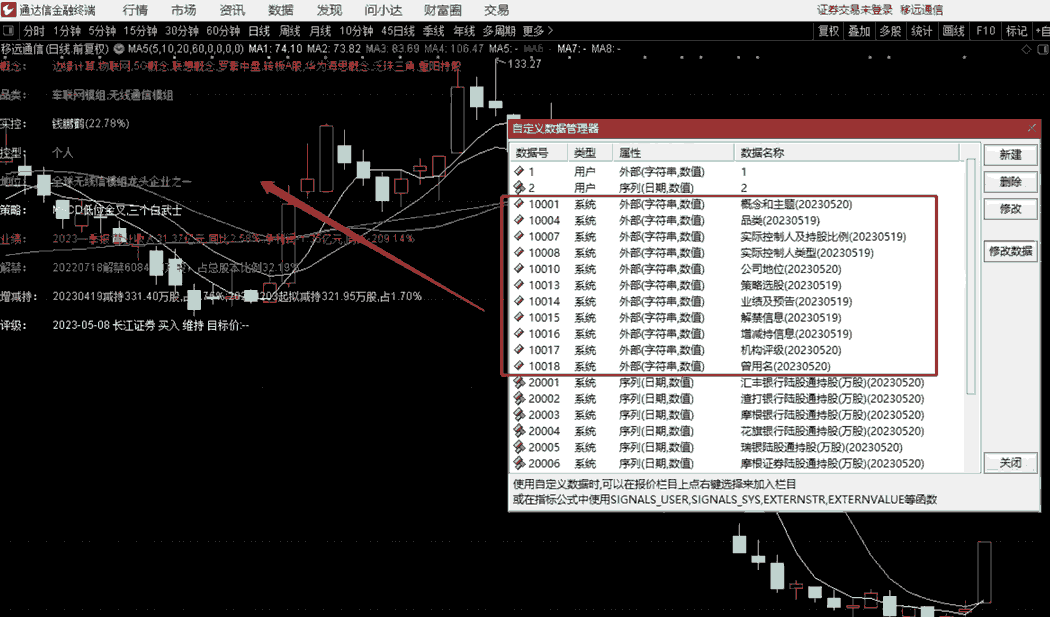Switch chart to 分时 view
Screen dimensions: 1050x617
[33, 31]
